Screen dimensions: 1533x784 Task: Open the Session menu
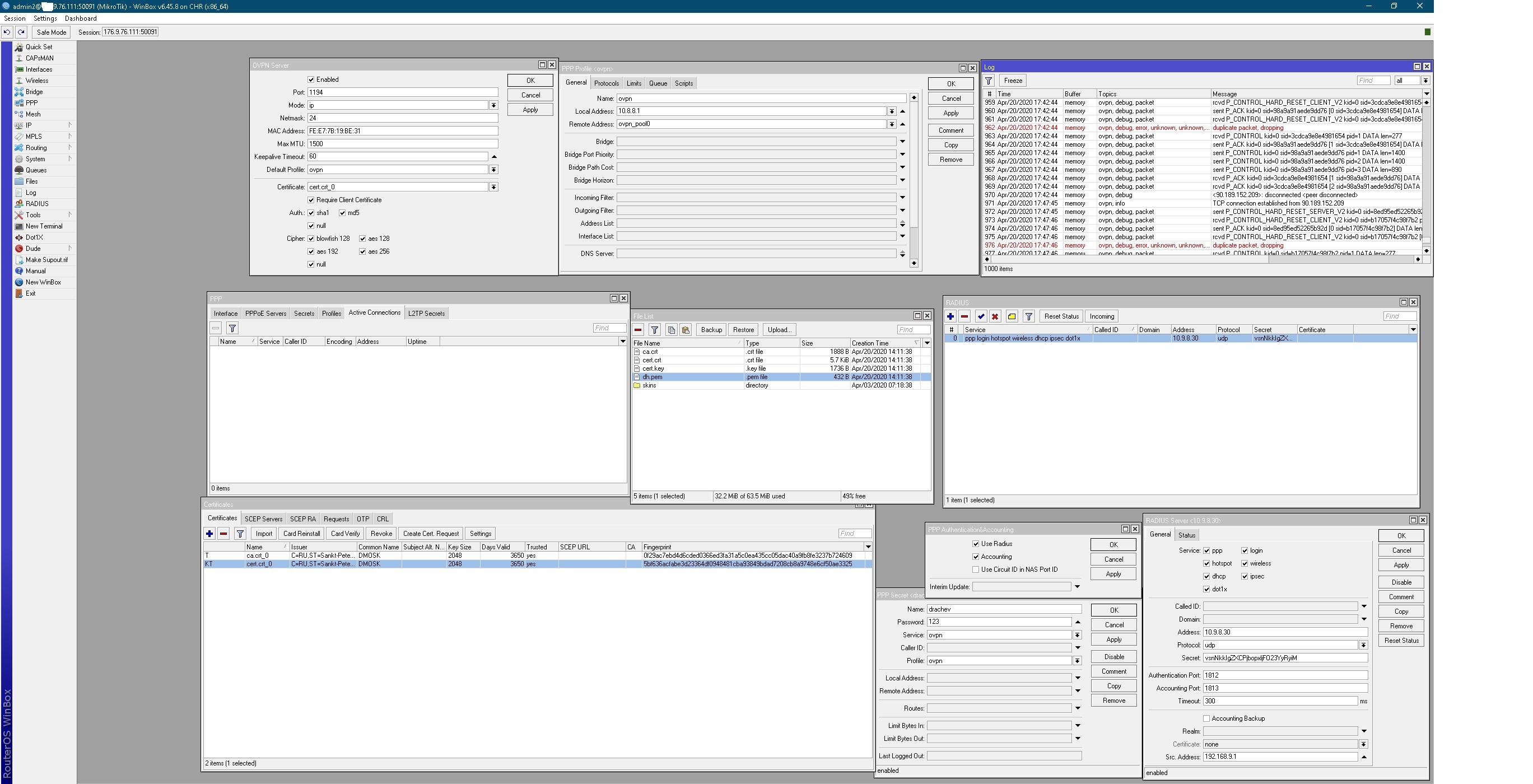click(x=15, y=18)
